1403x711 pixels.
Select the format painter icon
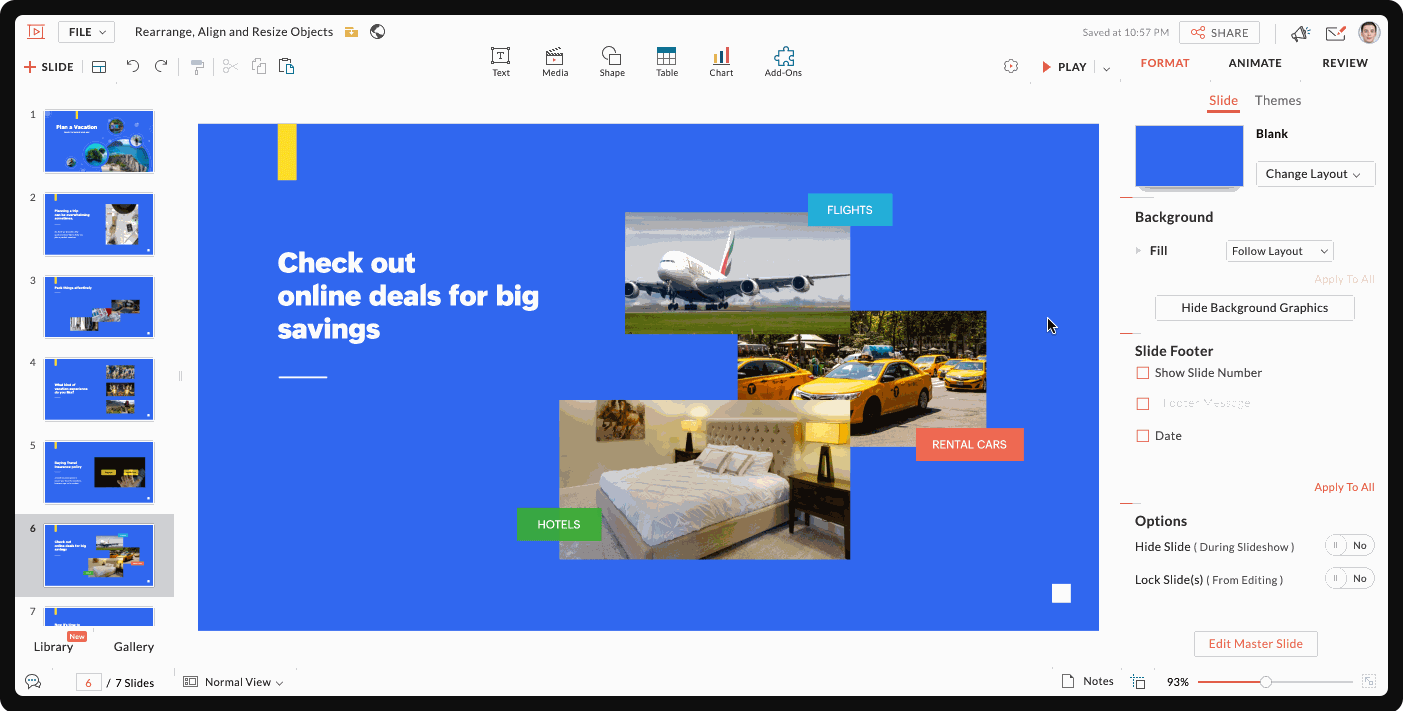point(197,67)
